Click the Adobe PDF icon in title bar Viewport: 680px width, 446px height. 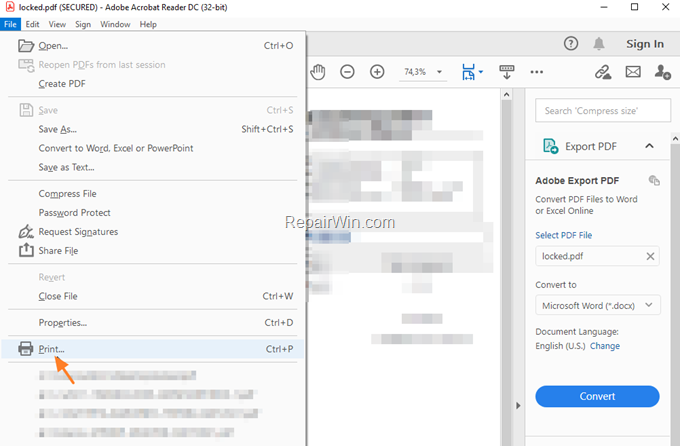pyautogui.click(x=10, y=7)
